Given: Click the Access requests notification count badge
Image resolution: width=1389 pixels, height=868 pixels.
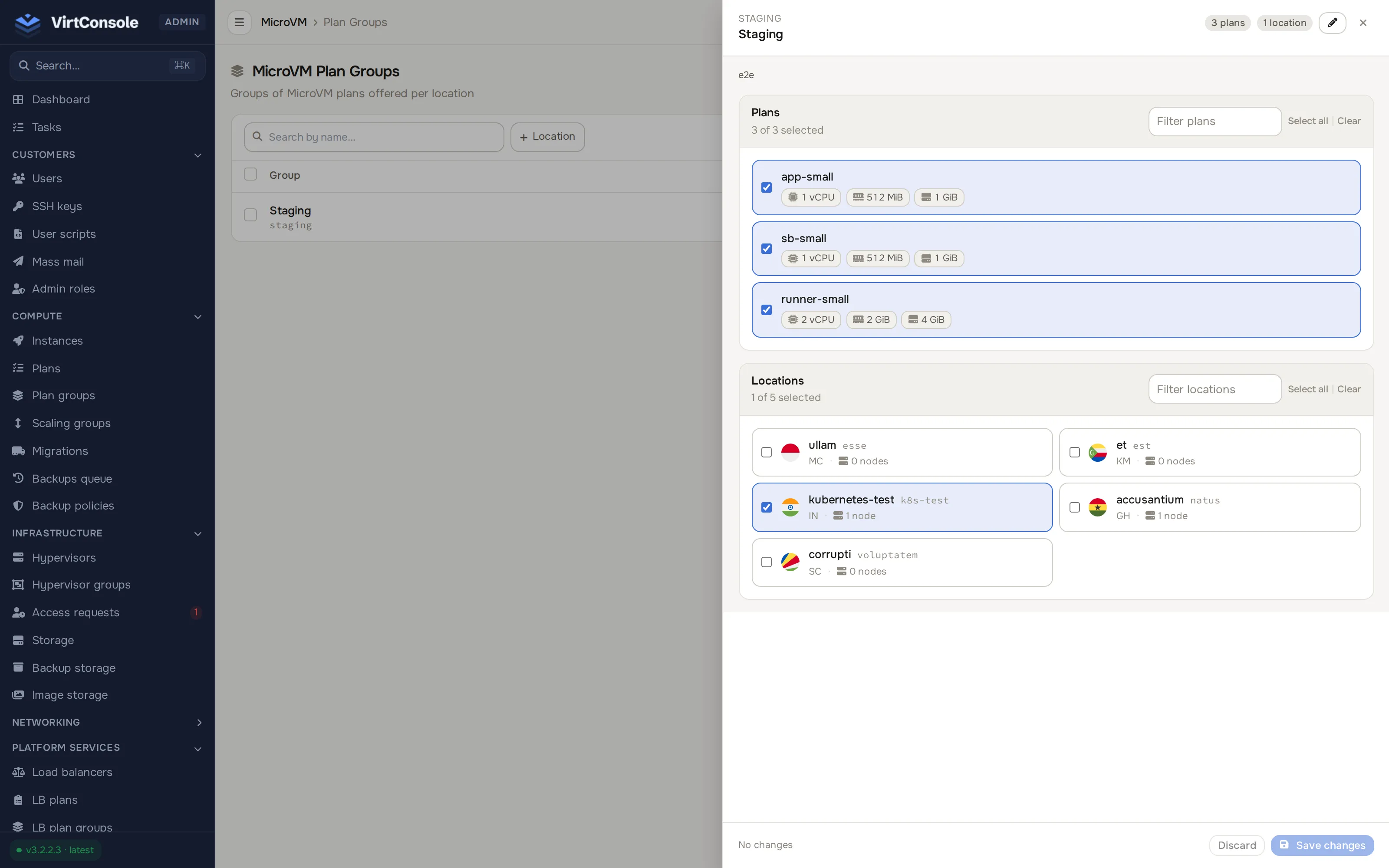Looking at the screenshot, I should 196,612.
